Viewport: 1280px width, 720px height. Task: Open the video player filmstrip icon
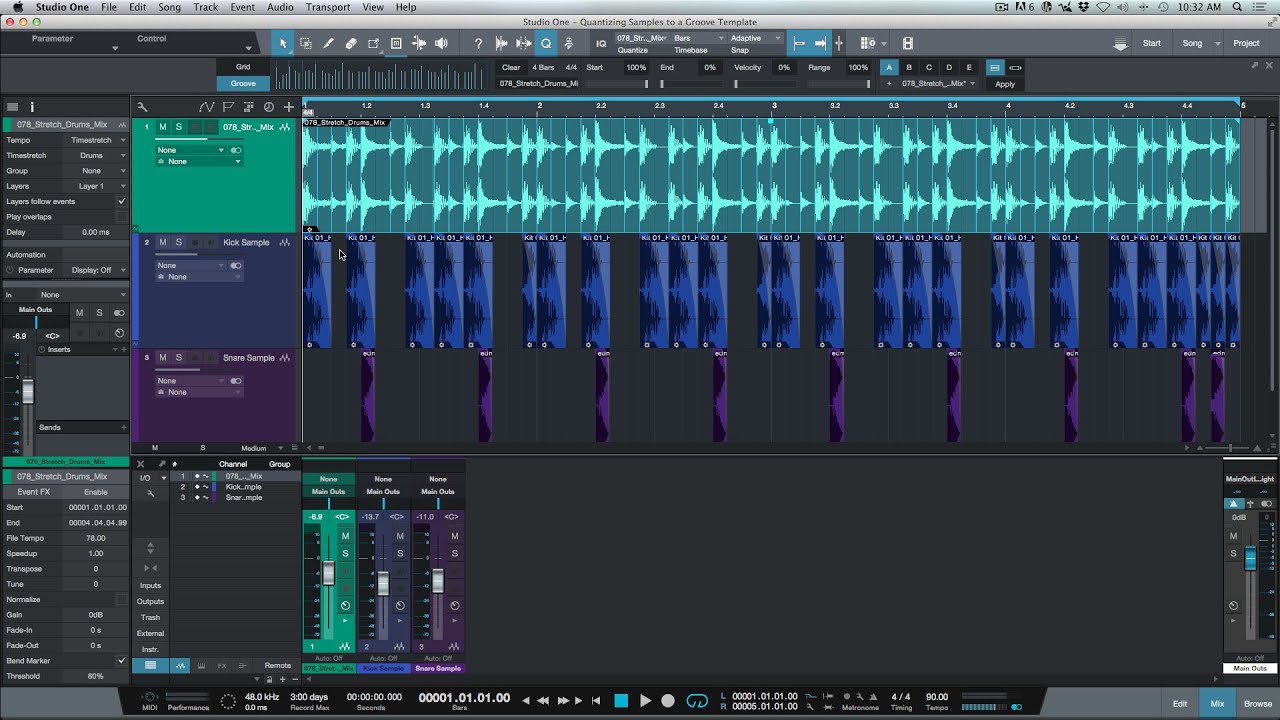tap(908, 43)
